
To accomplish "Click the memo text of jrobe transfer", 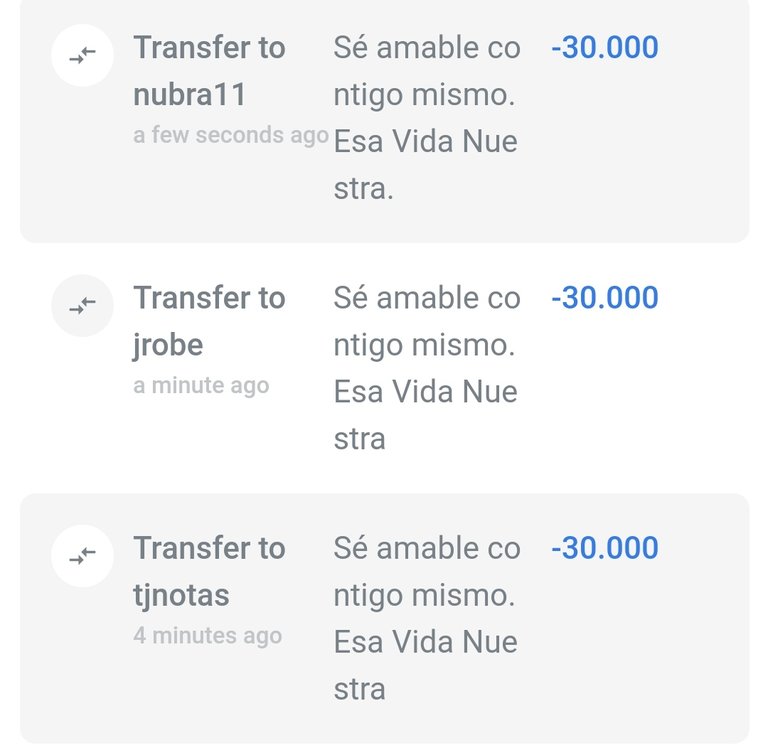I will coord(427,368).
